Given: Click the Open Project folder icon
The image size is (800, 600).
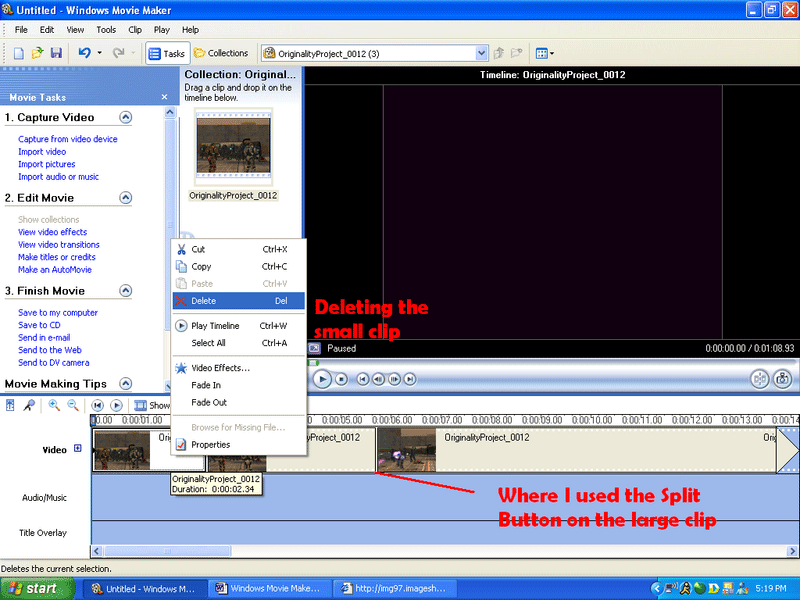Looking at the screenshot, I should (38, 53).
